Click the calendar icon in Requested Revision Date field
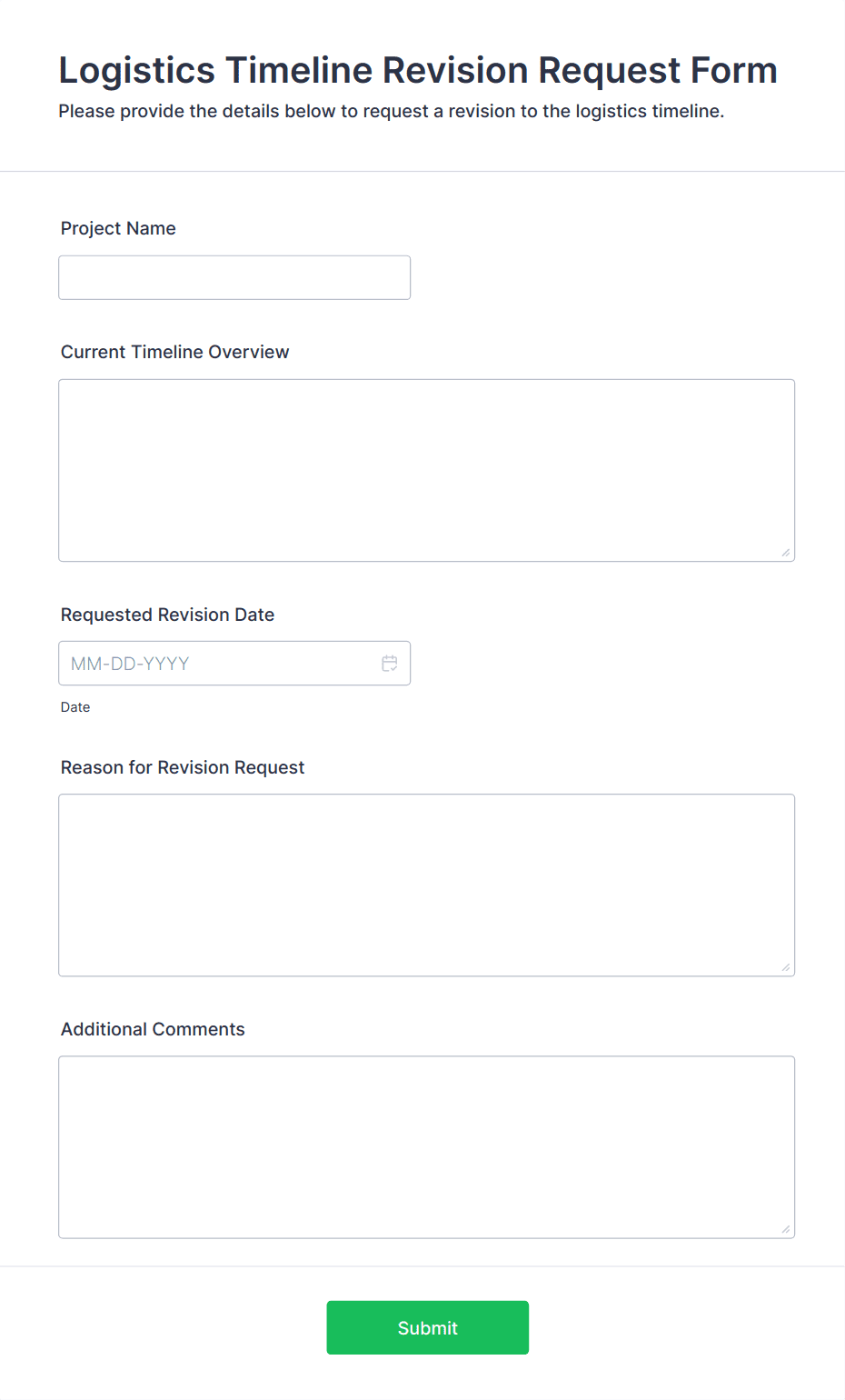 [389, 663]
